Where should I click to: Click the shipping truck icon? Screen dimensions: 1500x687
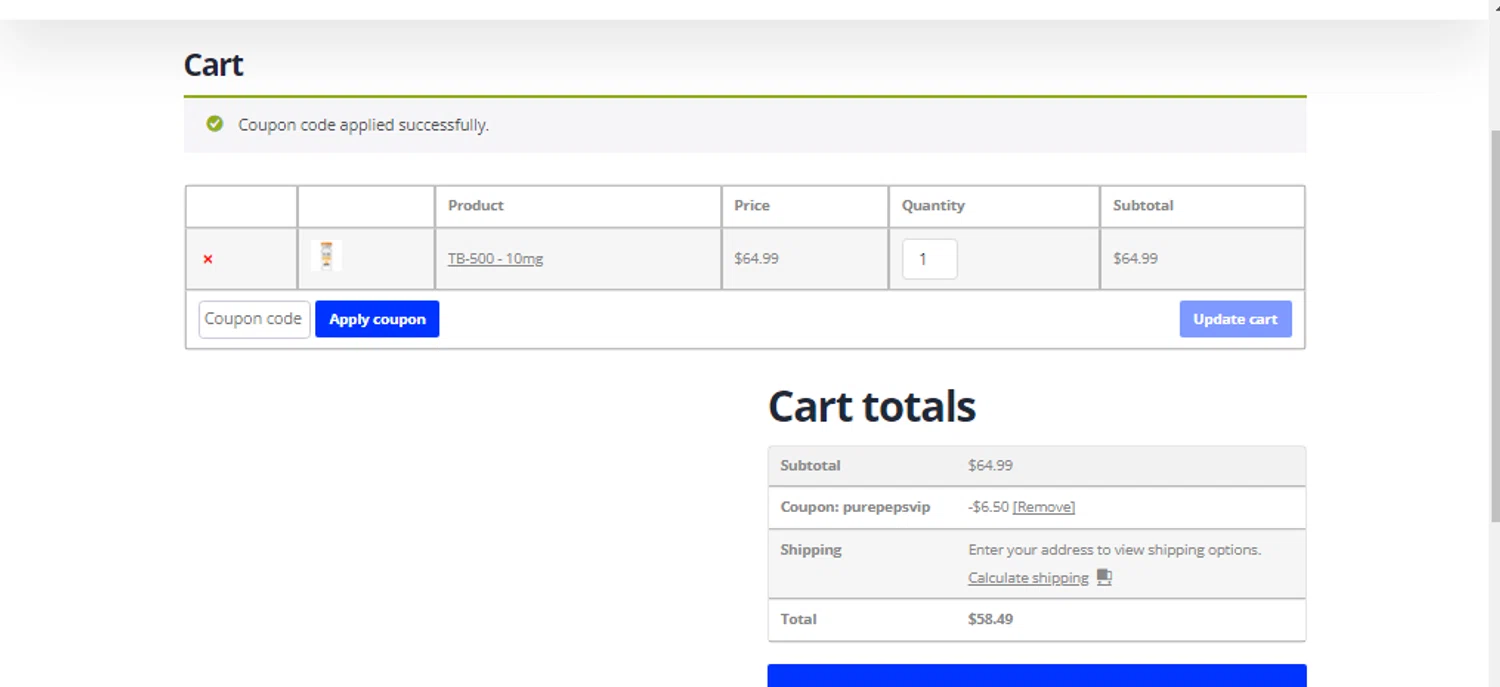click(1104, 577)
